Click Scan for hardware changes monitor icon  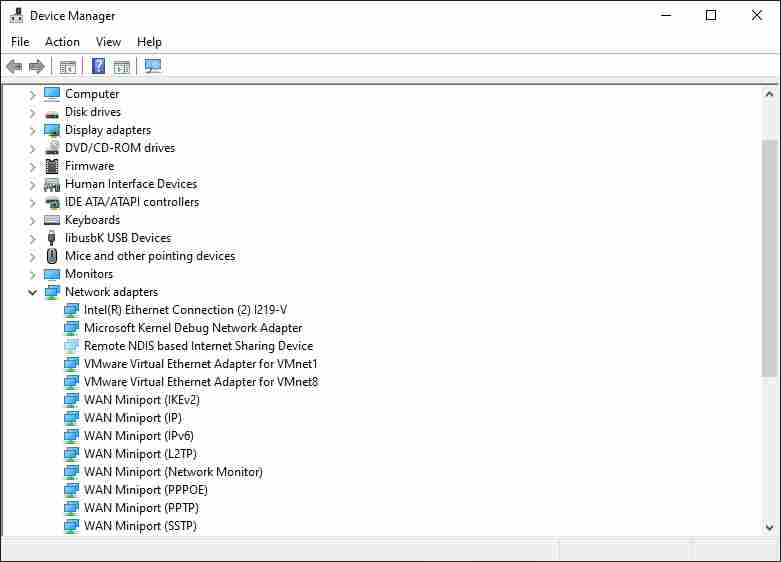tap(153, 66)
